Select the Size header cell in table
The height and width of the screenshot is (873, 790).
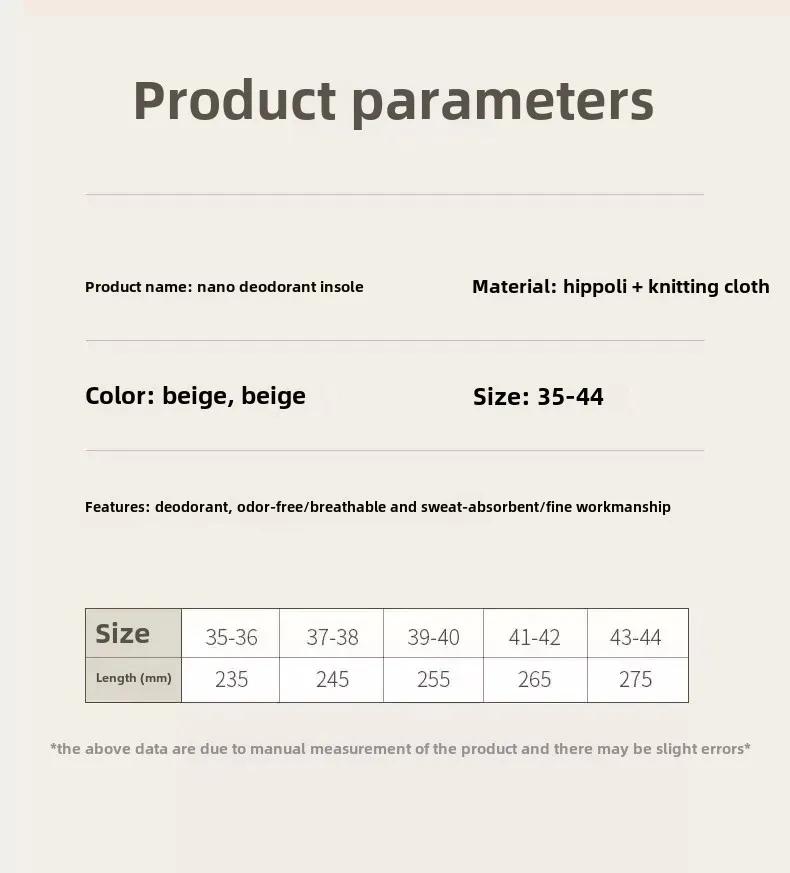pos(134,633)
